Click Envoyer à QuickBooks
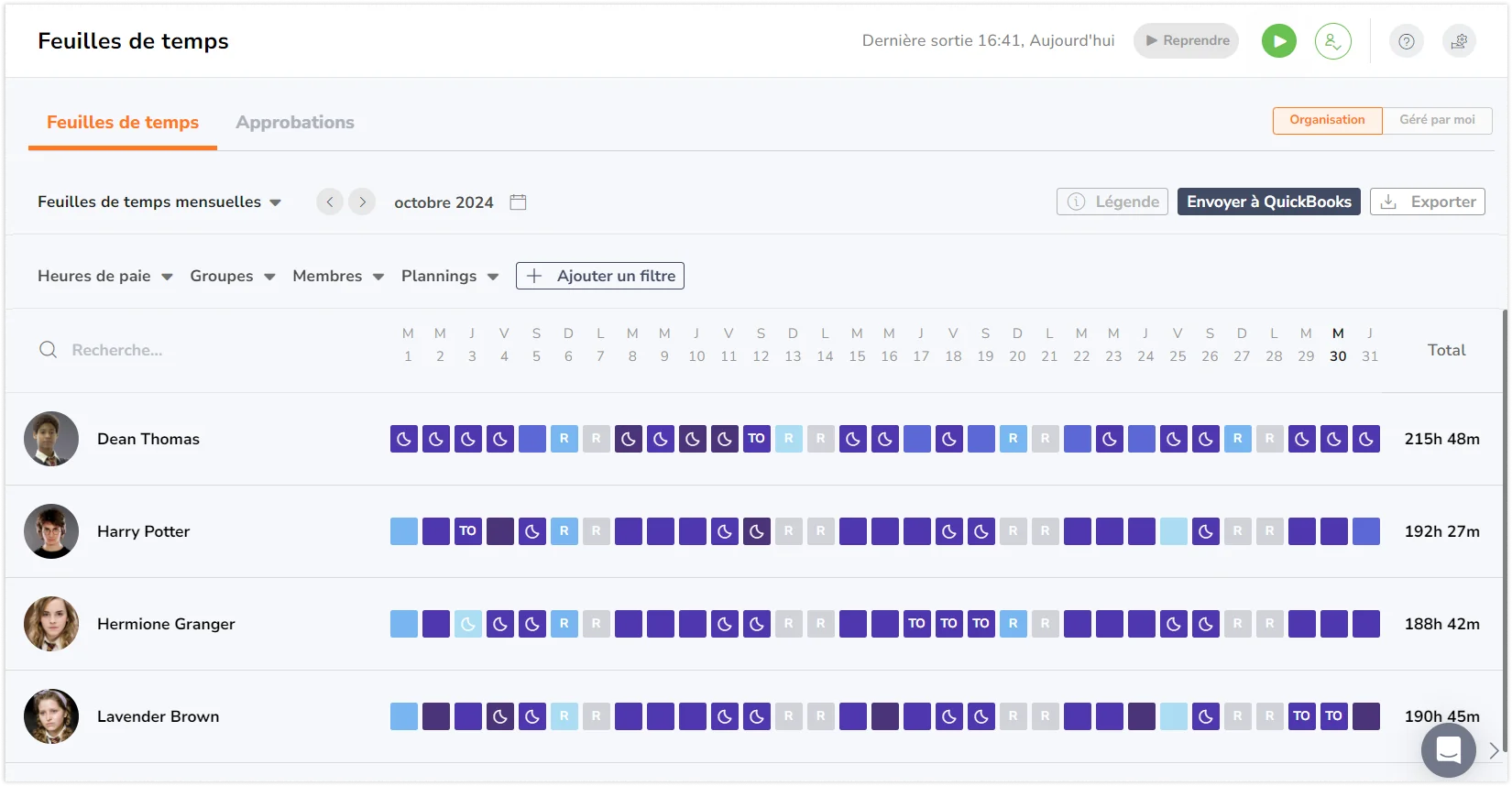Image resolution: width=1512 pixels, height=786 pixels. tap(1269, 202)
